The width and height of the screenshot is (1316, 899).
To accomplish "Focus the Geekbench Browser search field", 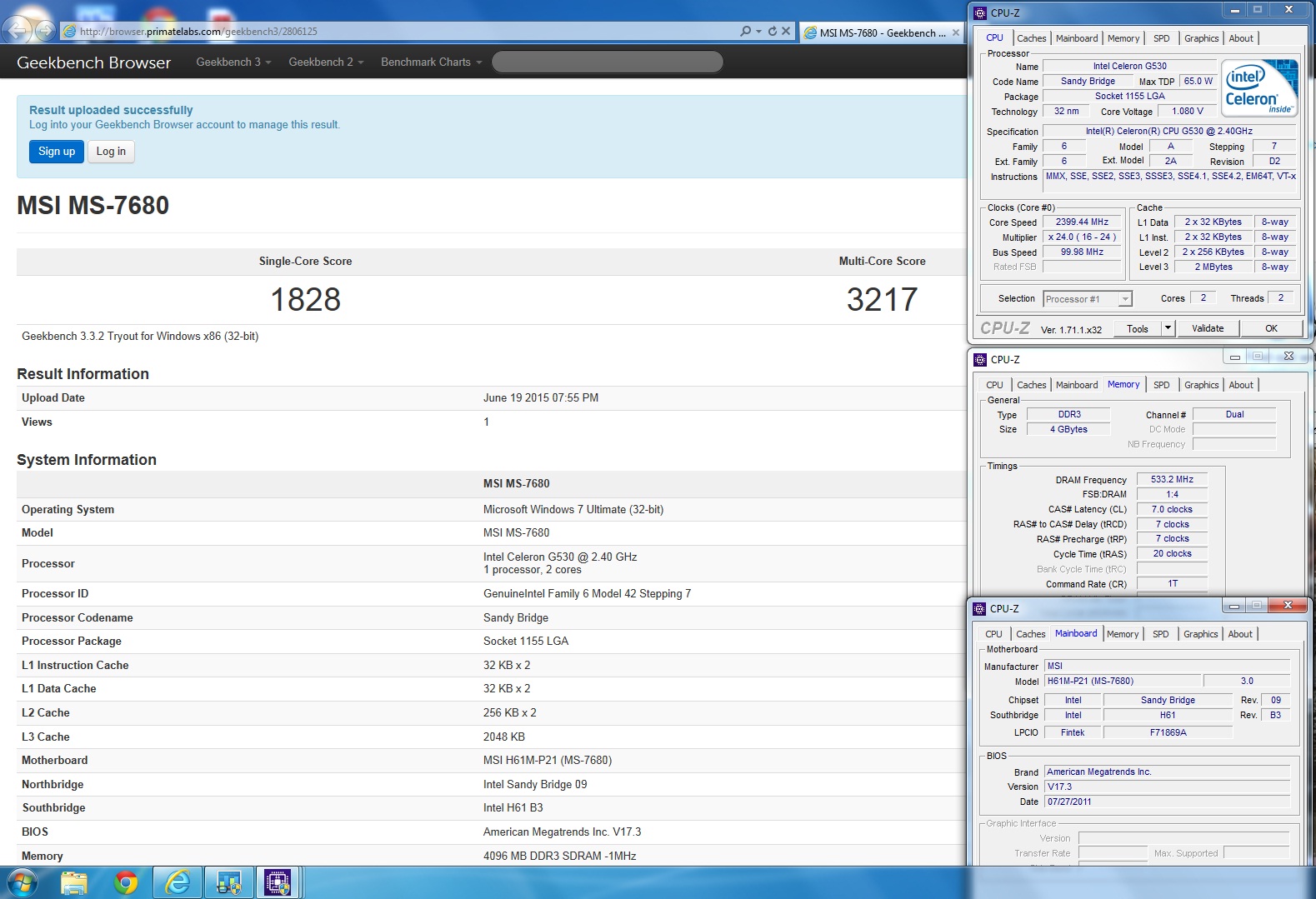I will (608, 62).
